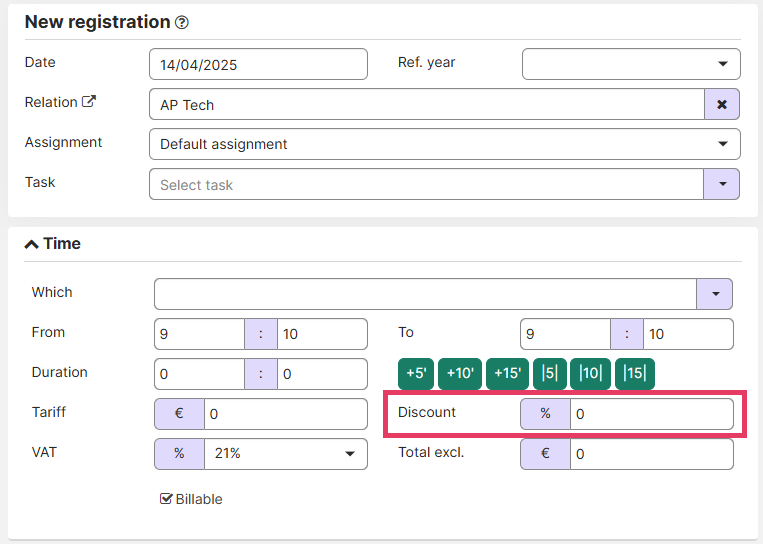Open the Ref. year dropdown
Screen dimensions: 763x544
pos(631,64)
